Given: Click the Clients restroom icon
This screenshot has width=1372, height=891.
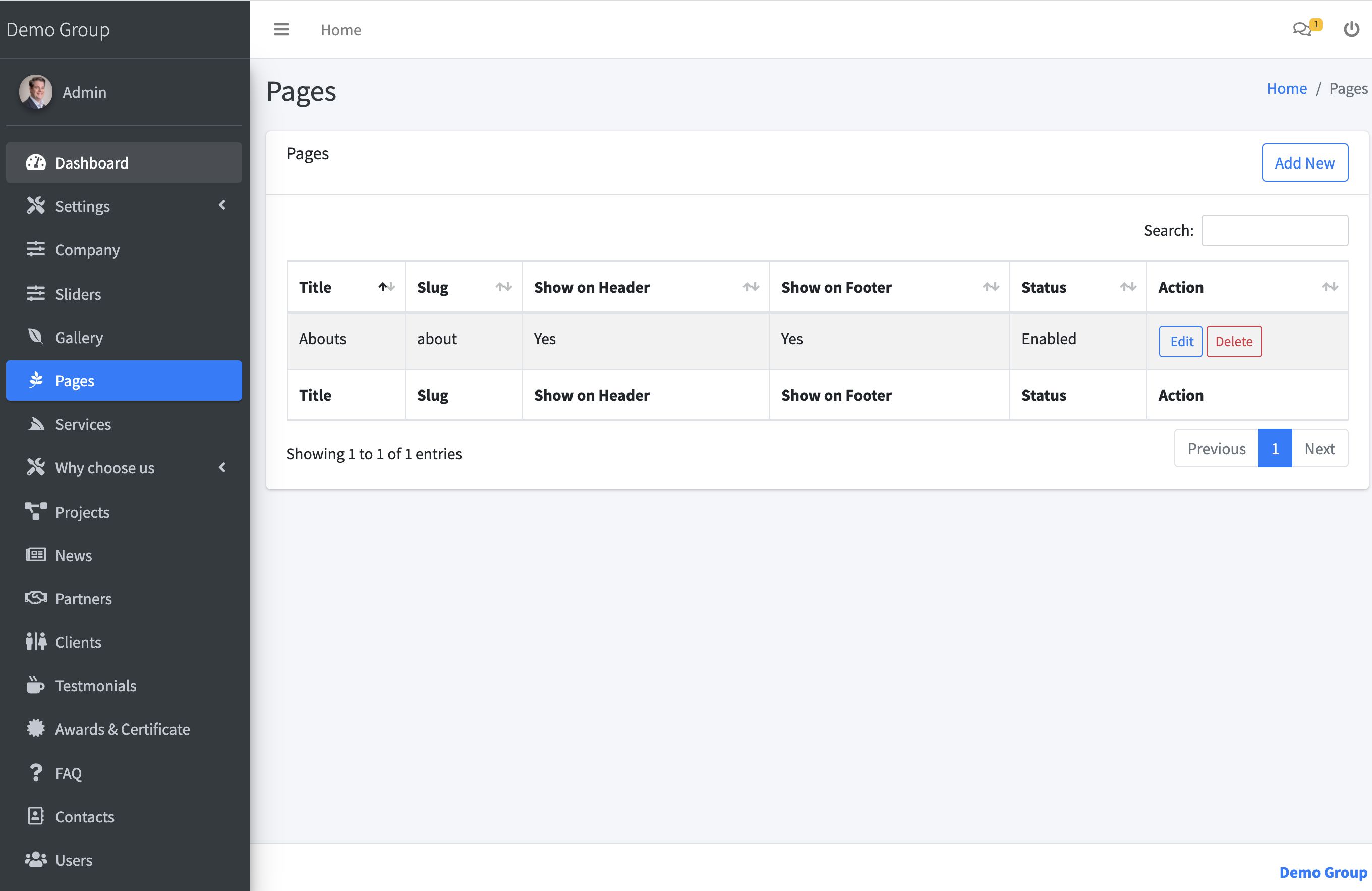Looking at the screenshot, I should (x=36, y=642).
